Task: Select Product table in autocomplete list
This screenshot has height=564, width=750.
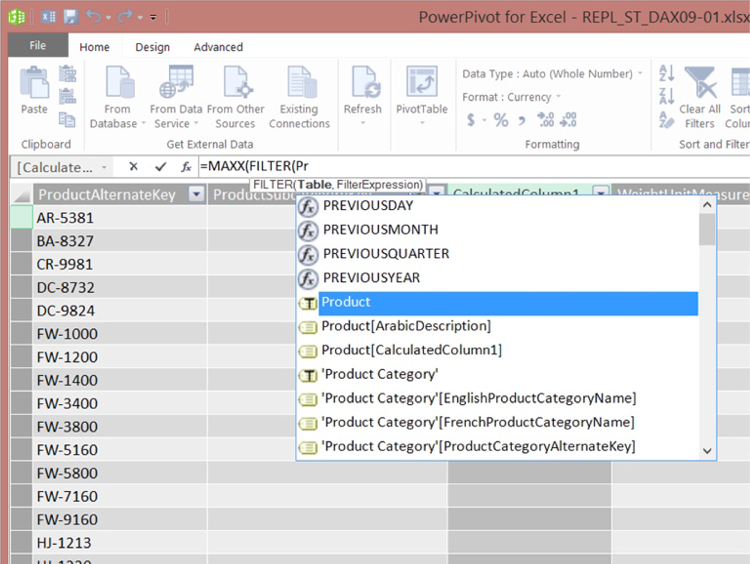Action: click(x=346, y=302)
